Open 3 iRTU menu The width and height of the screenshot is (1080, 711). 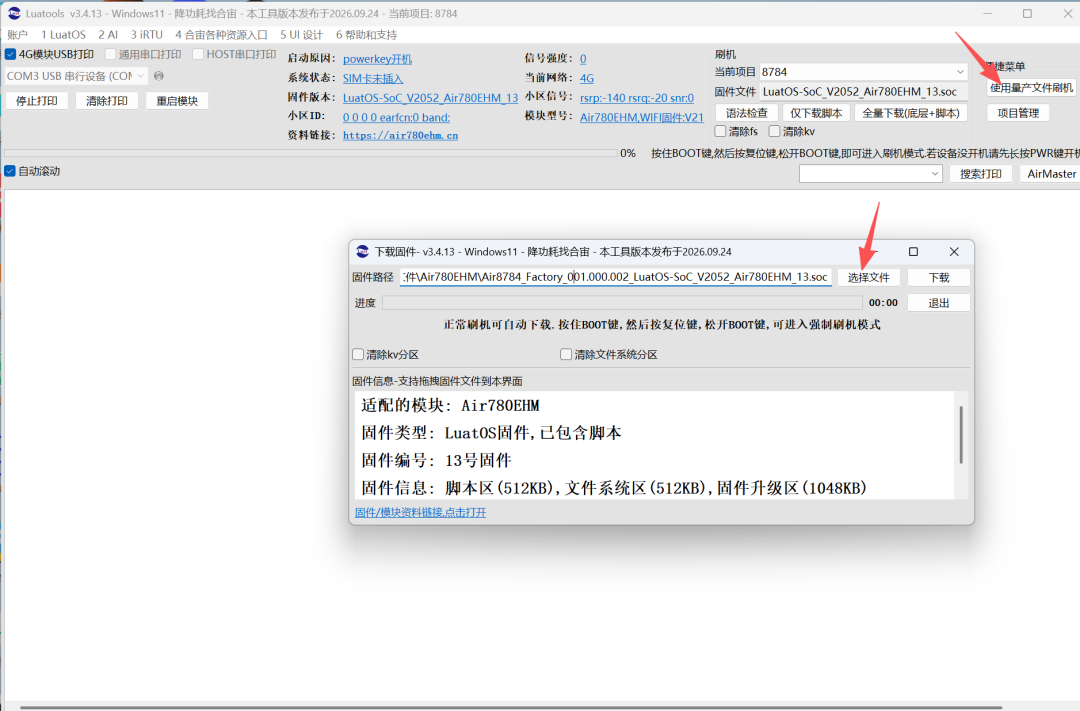pyautogui.click(x=147, y=34)
